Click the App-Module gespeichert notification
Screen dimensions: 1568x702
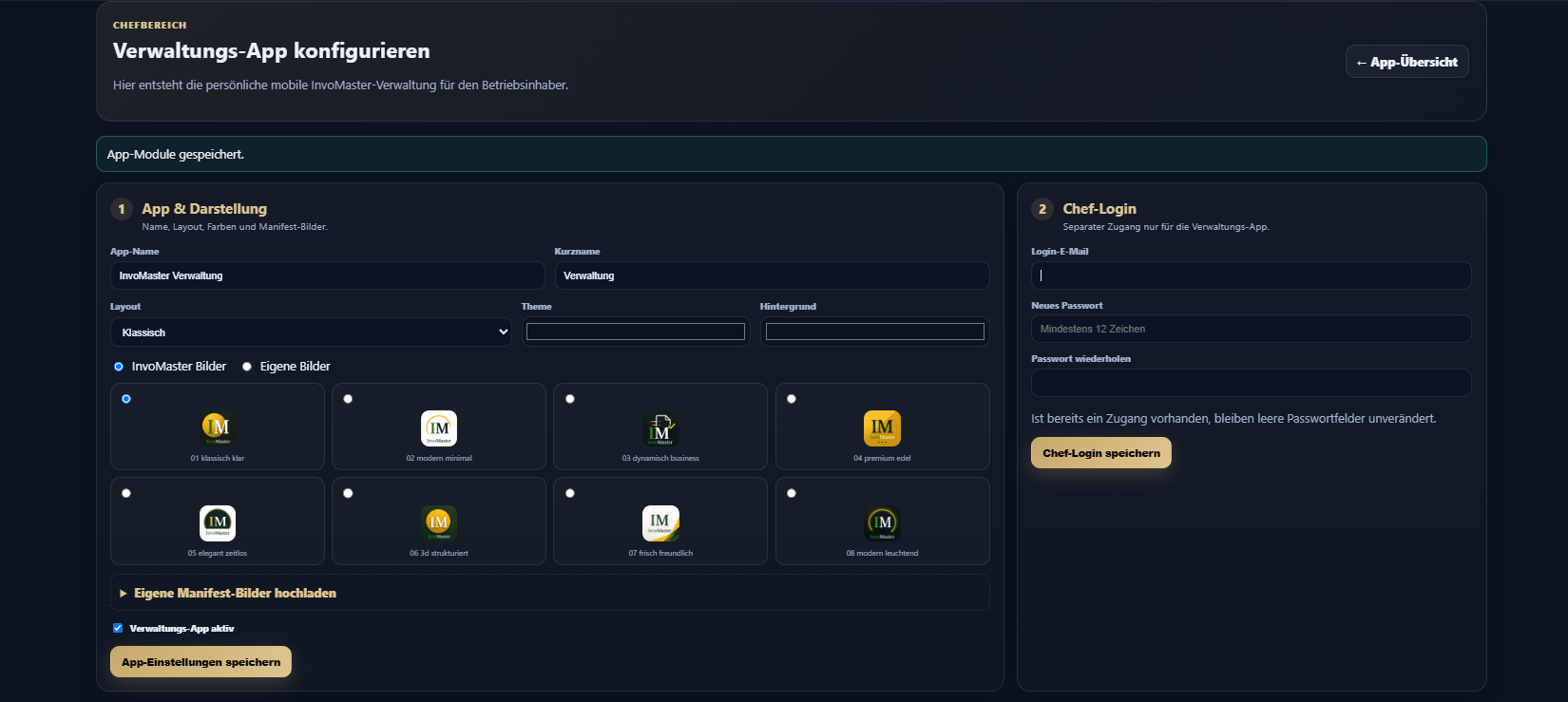792,154
